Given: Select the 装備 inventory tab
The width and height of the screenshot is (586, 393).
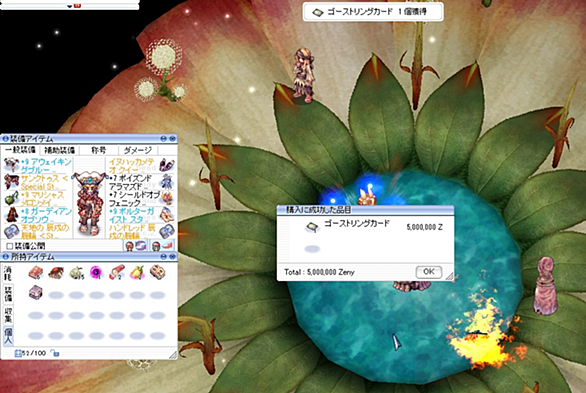Looking at the screenshot, I should coord(8,294).
